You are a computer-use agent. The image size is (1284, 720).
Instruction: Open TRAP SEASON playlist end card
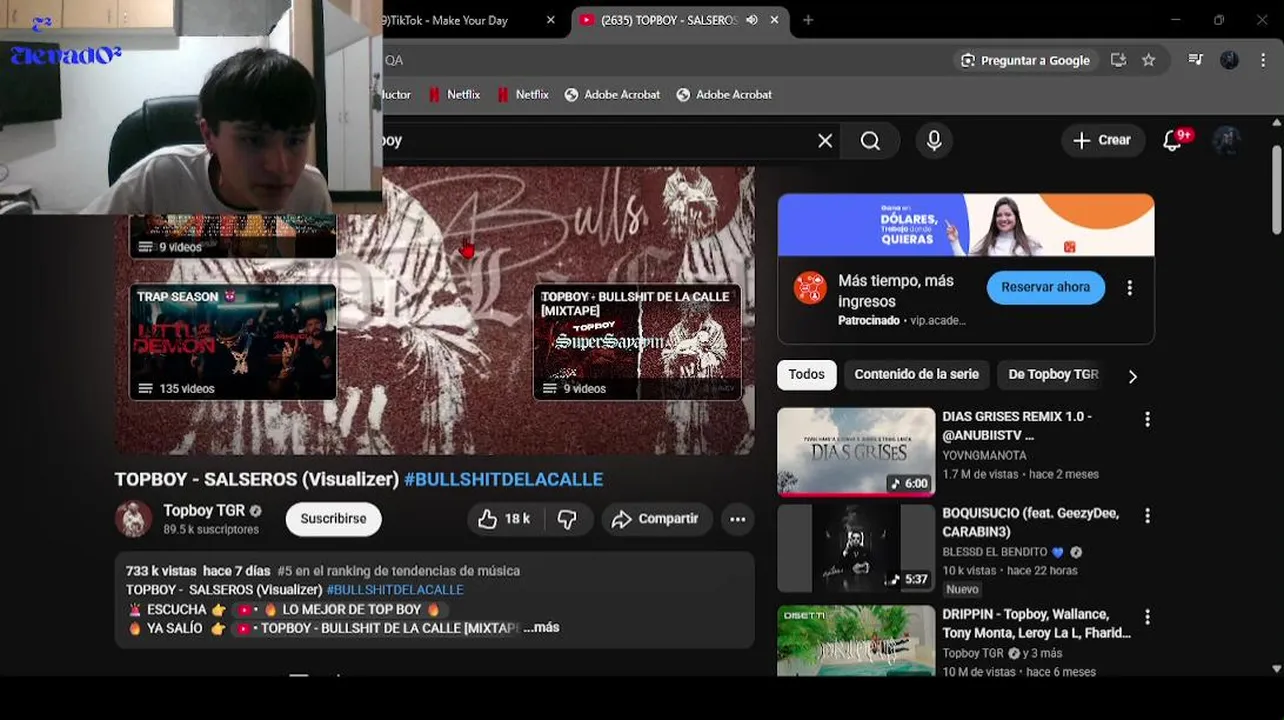coord(233,342)
